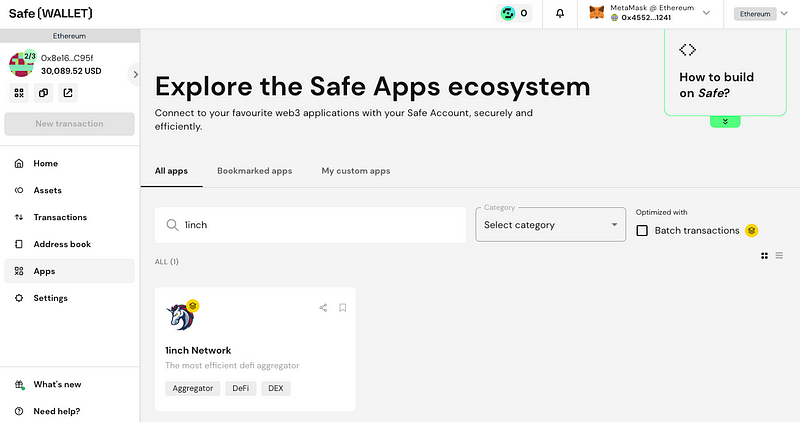Click the 0x8e16...C95f address text
Screen dimensions: 800x422
(67, 58)
